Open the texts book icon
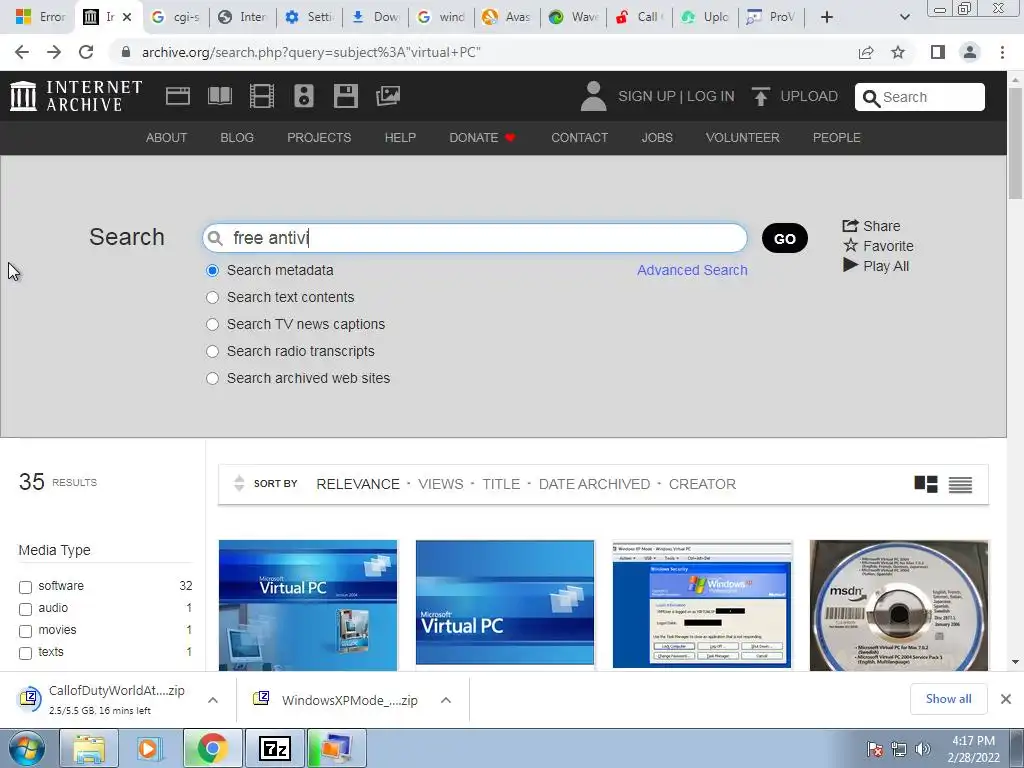Screen dimensions: 1024x768 pos(219,96)
